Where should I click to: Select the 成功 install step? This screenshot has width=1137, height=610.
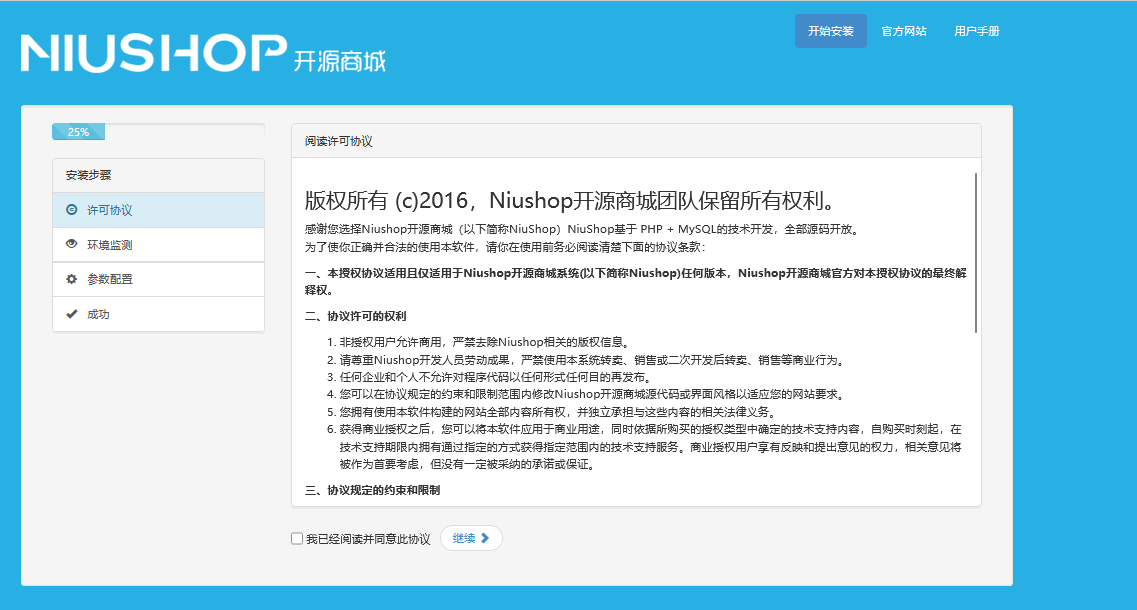pyautogui.click(x=158, y=314)
